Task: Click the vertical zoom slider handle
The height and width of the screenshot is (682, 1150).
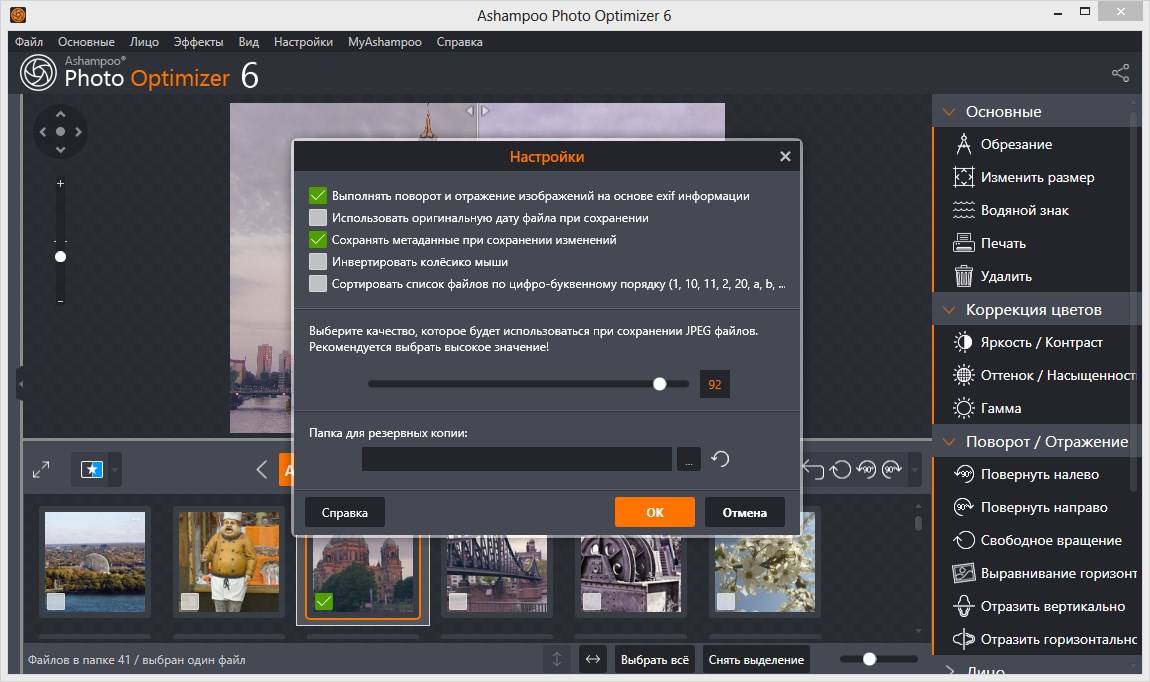Action: pos(60,257)
